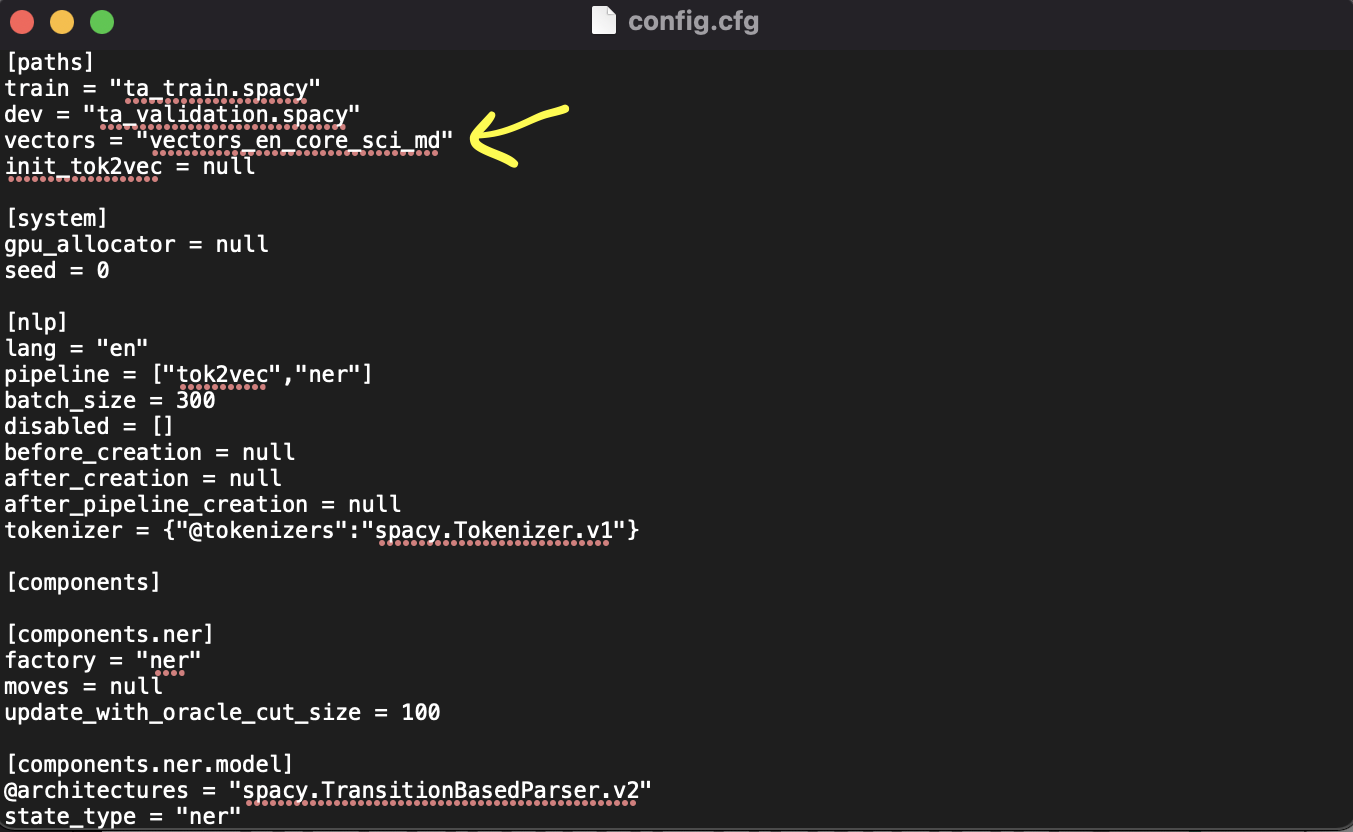
Task: Click the state_type = "ner" line
Action: 123,817
